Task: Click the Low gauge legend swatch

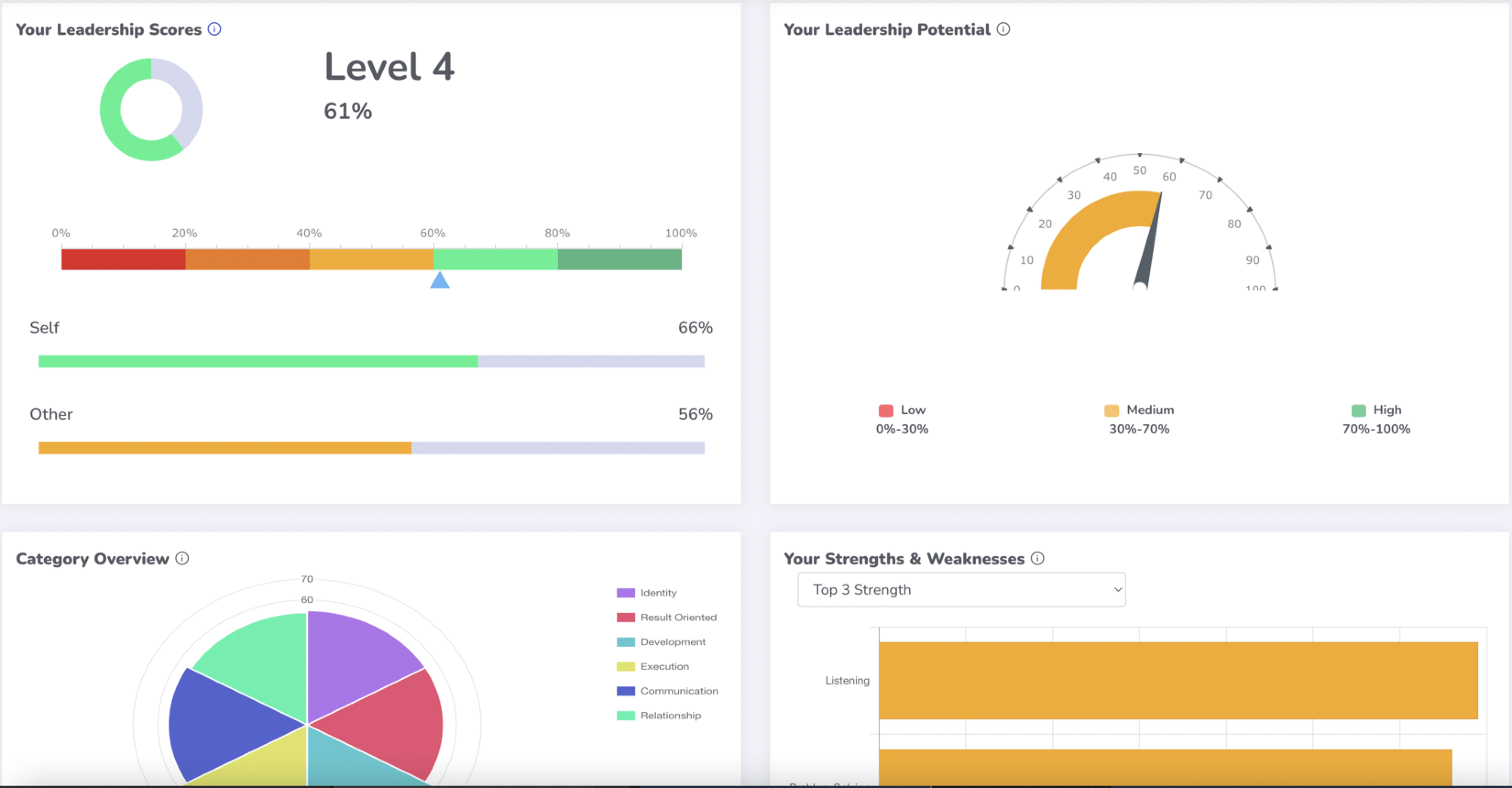Action: [x=886, y=410]
